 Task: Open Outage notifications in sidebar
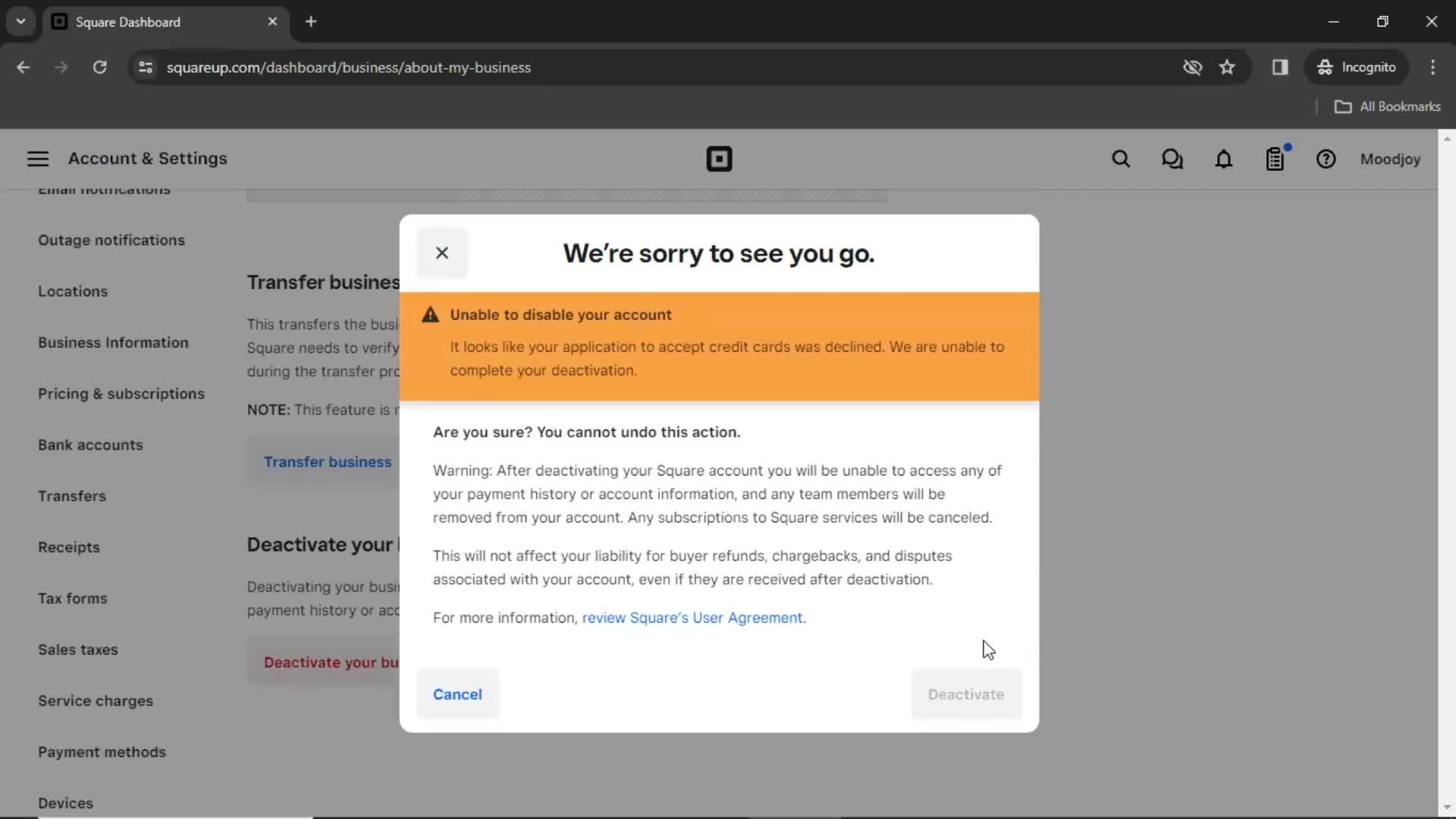111,240
